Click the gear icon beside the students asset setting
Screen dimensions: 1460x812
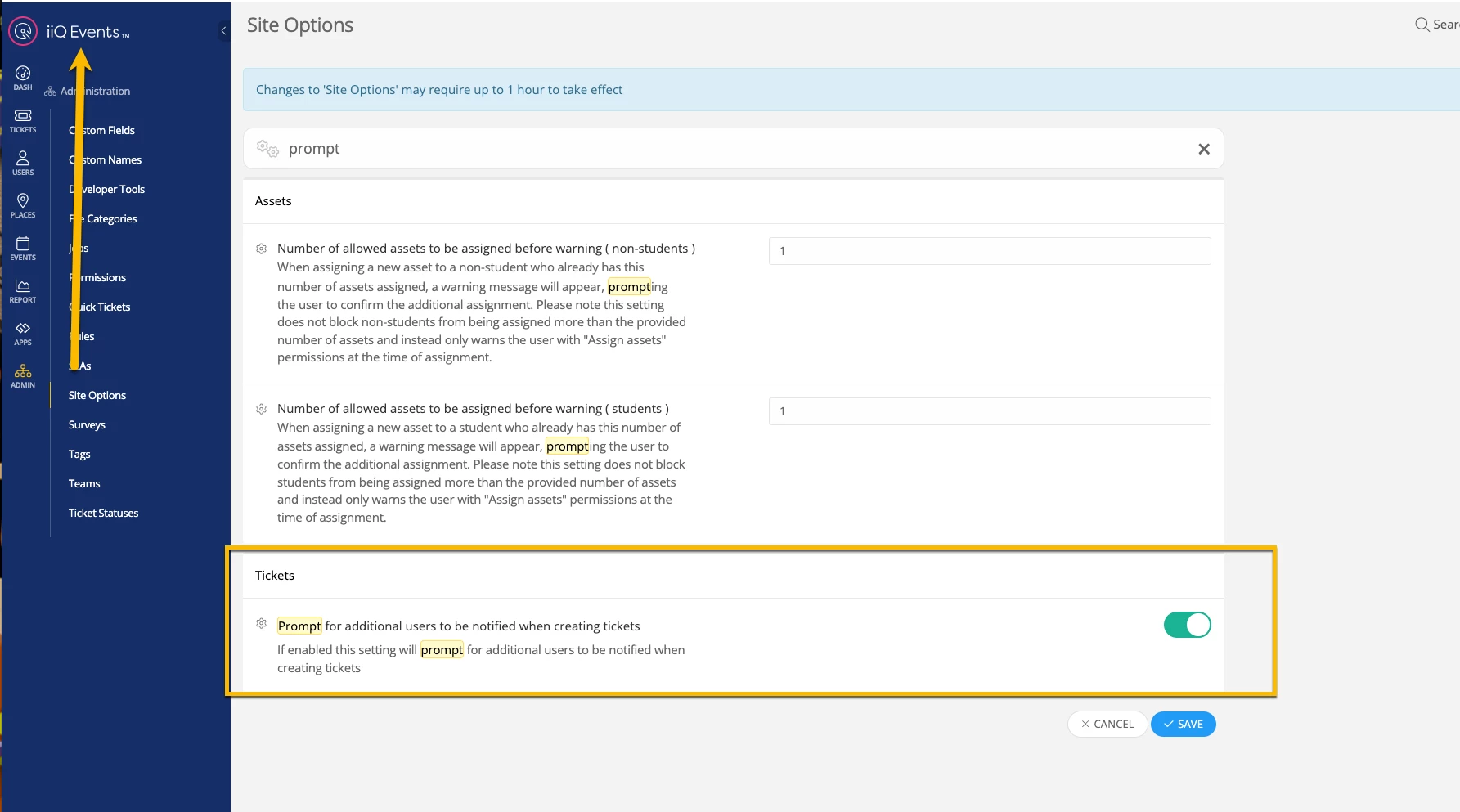pyautogui.click(x=262, y=409)
